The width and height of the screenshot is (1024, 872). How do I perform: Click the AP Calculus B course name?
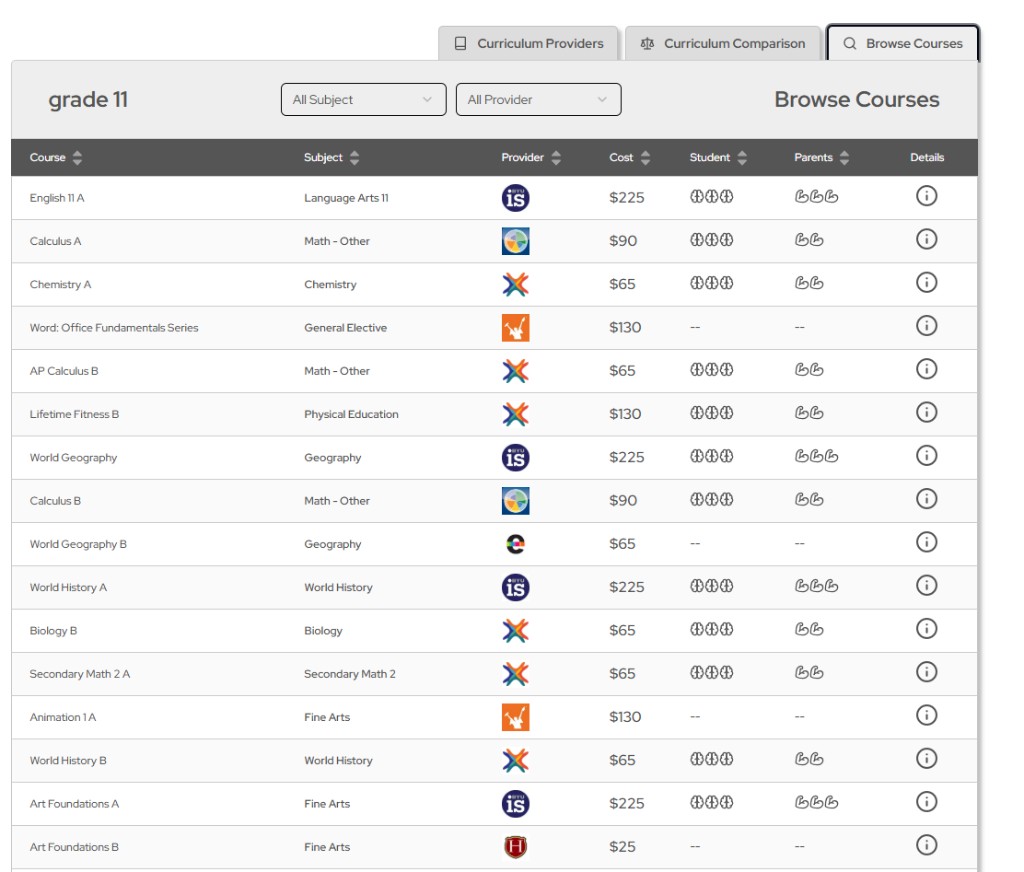pyautogui.click(x=64, y=371)
